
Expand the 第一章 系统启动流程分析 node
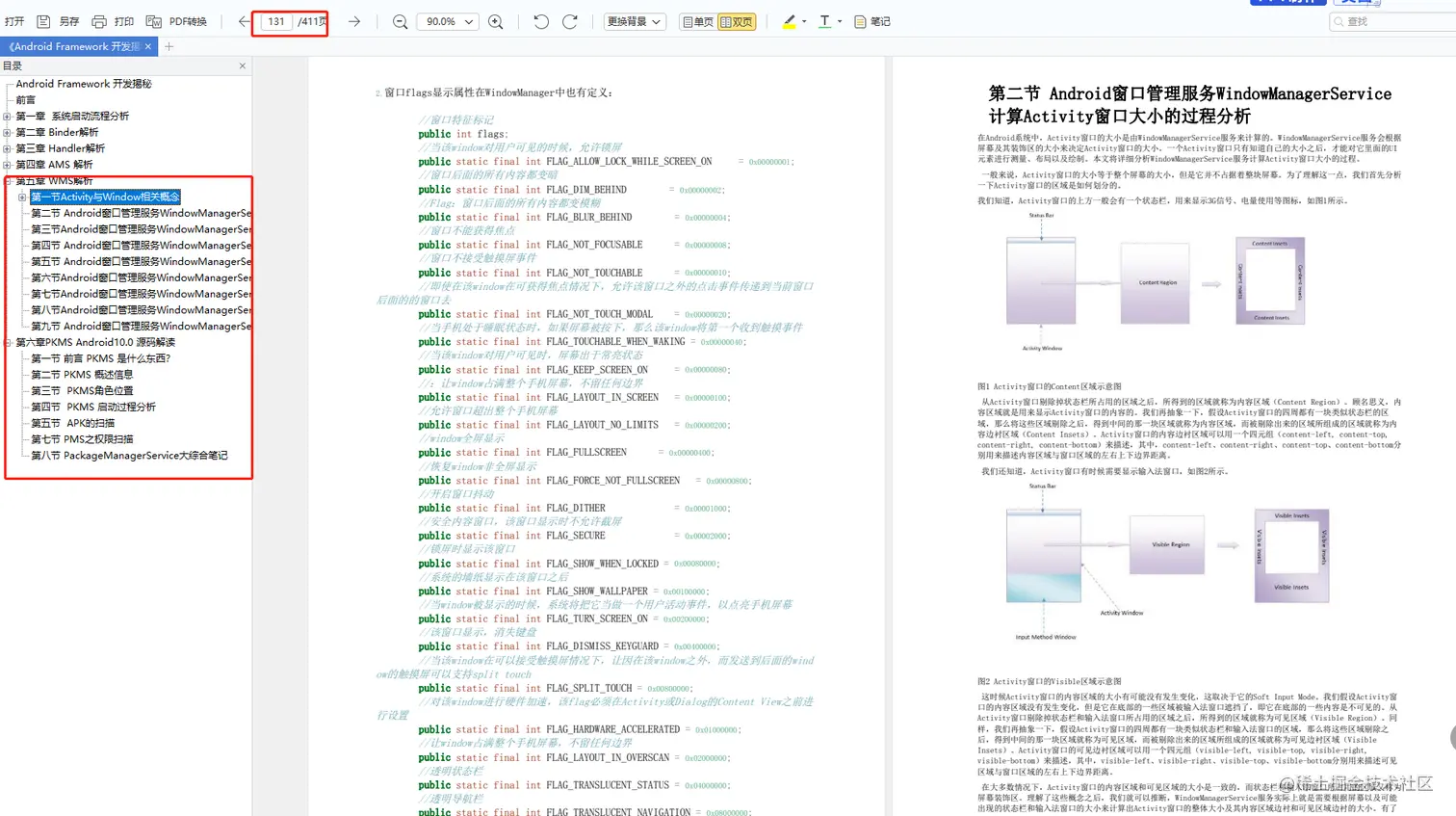[x=8, y=117]
